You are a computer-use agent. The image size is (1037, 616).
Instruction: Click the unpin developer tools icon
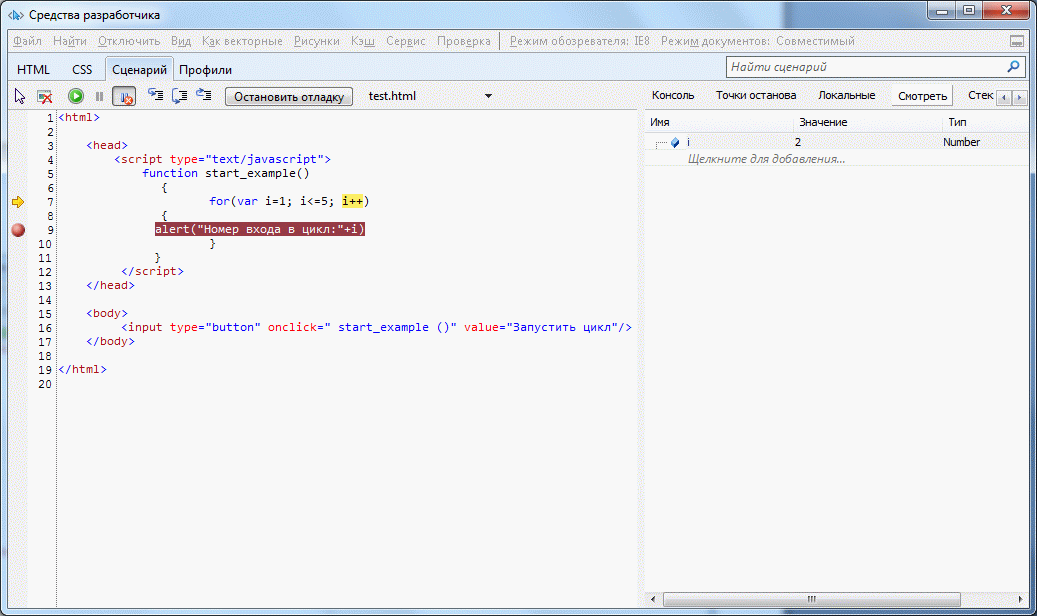click(1017, 42)
